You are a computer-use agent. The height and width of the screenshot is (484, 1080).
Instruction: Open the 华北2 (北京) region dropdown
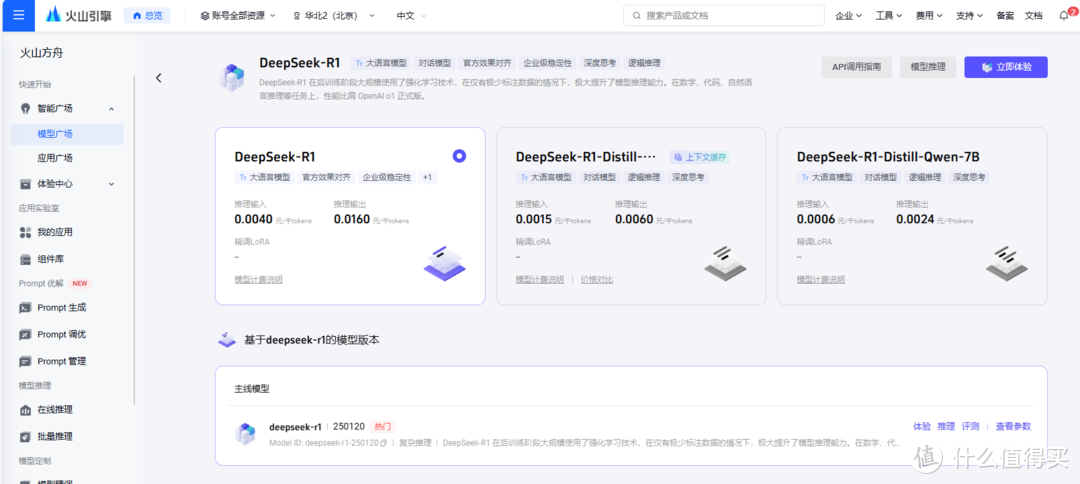tap(334, 15)
